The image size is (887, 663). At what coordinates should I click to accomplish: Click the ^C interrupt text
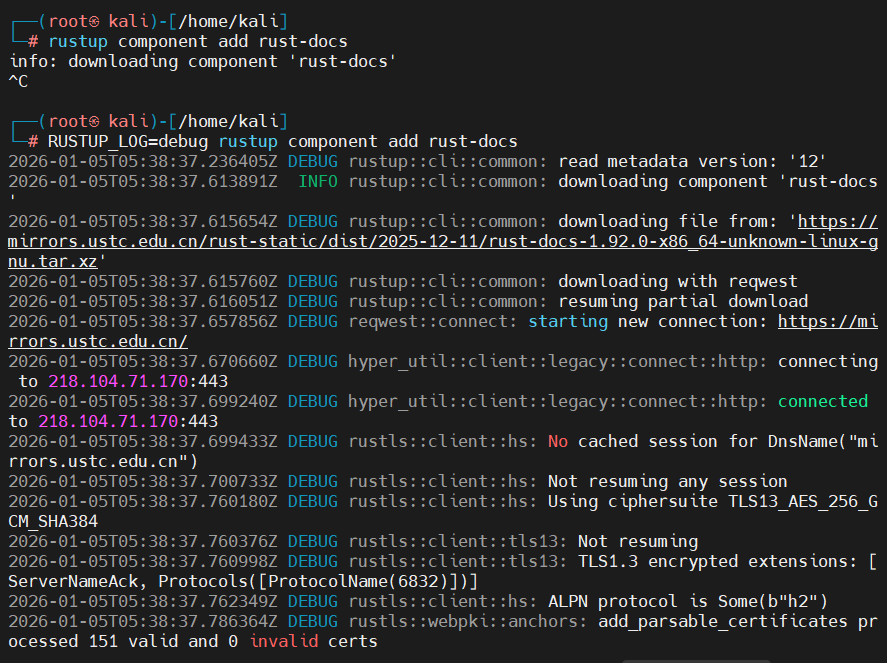point(19,81)
